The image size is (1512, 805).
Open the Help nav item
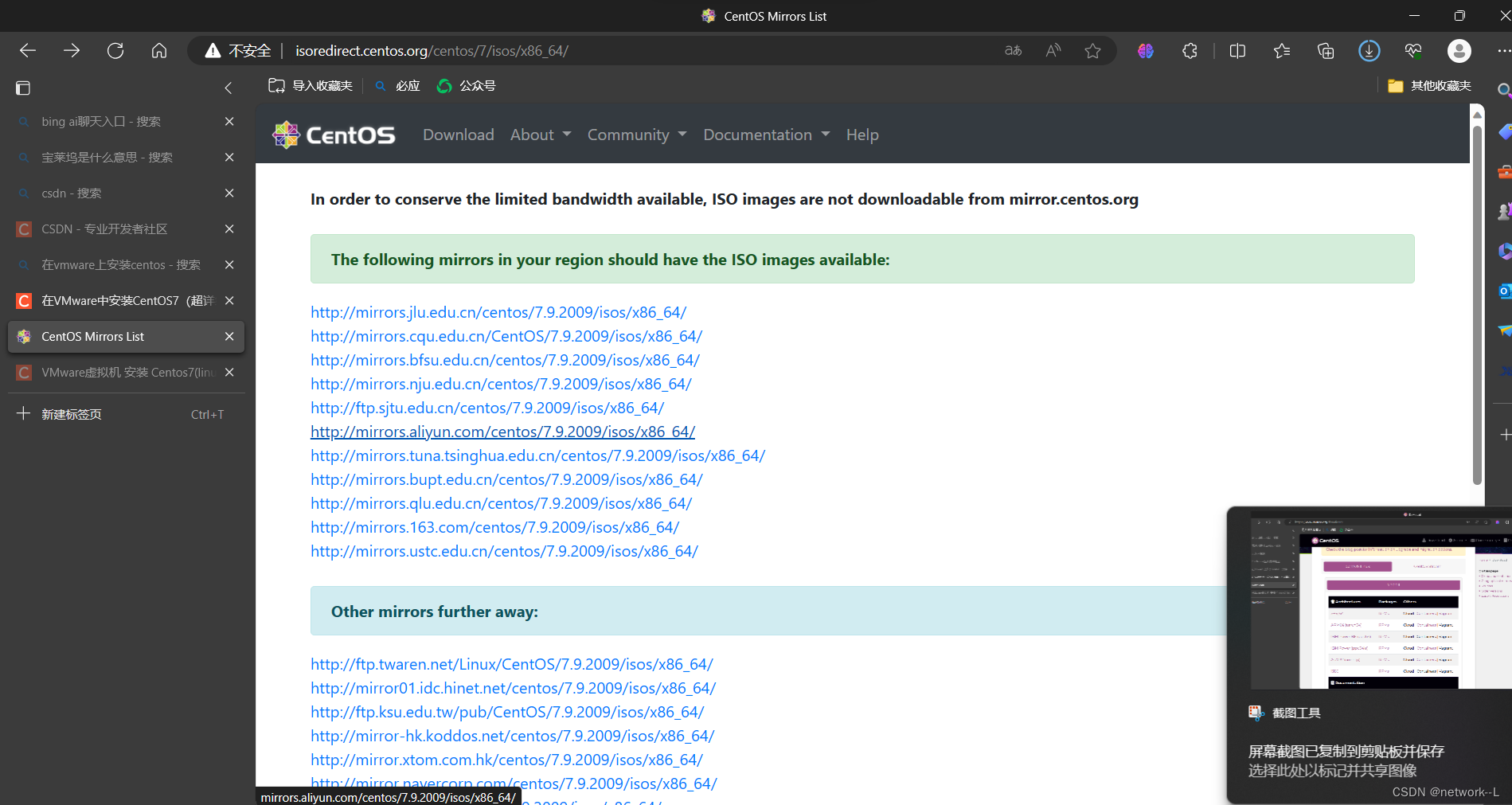pyautogui.click(x=862, y=135)
